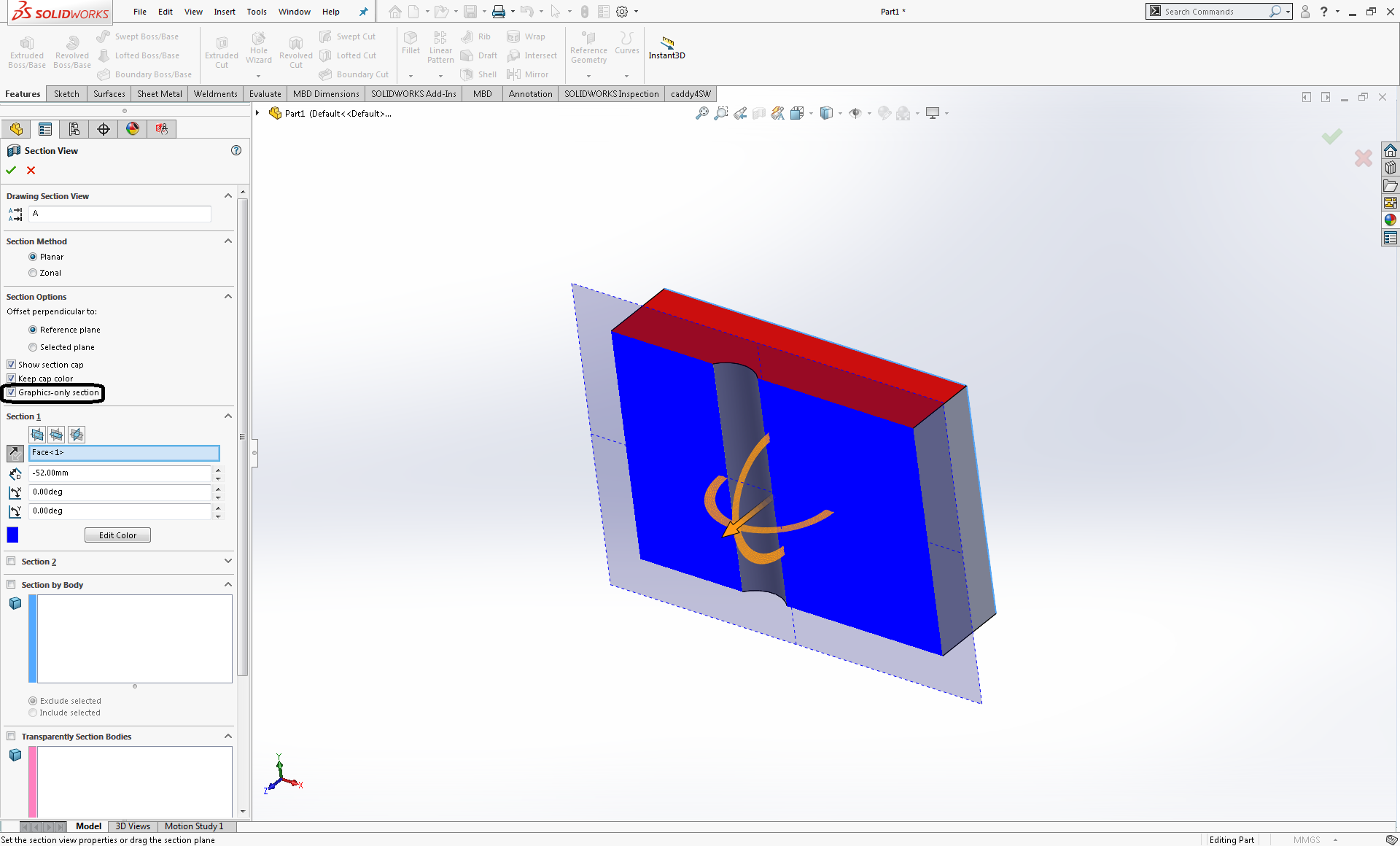
Task: Click the offset distance -52.00mm field
Action: 120,473
